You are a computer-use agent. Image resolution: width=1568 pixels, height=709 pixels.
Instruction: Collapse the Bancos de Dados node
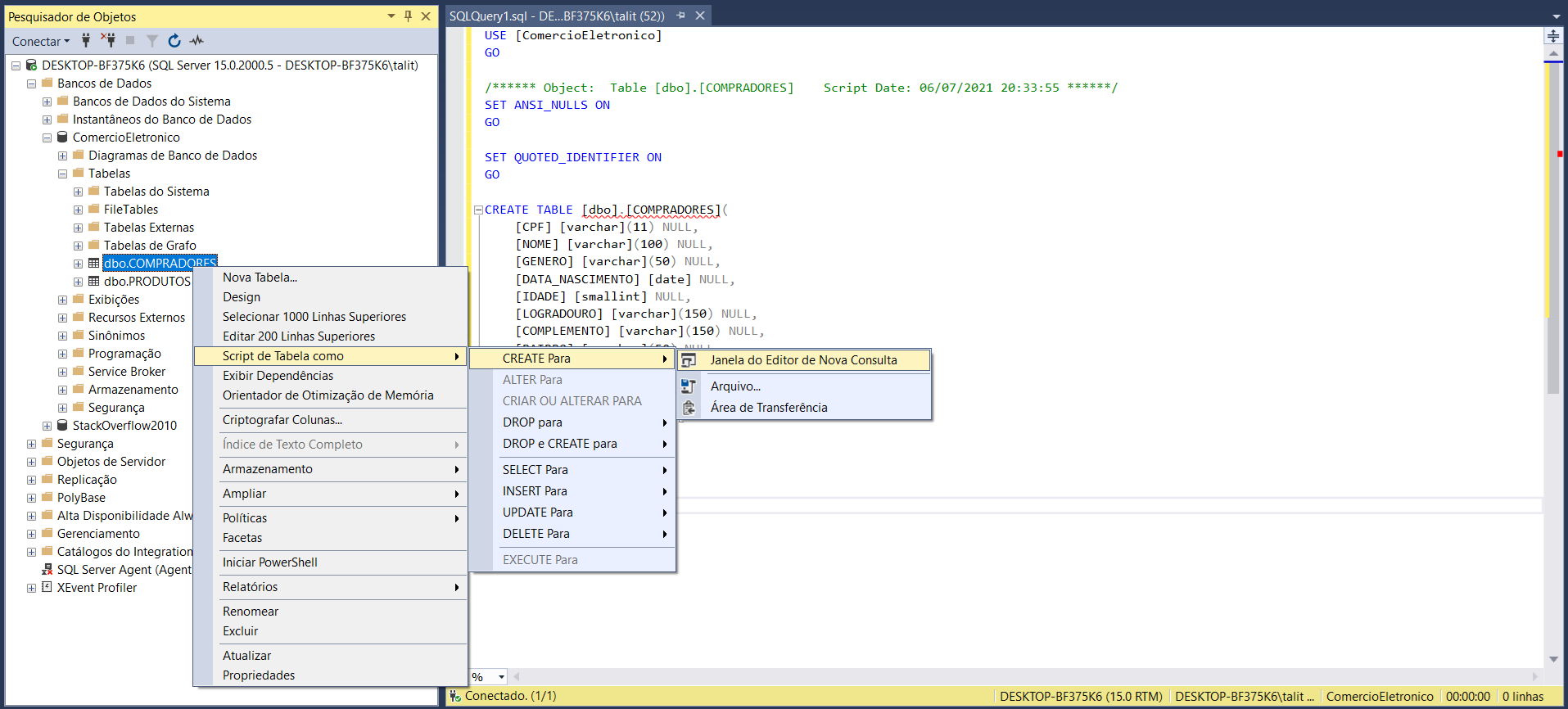pos(31,84)
